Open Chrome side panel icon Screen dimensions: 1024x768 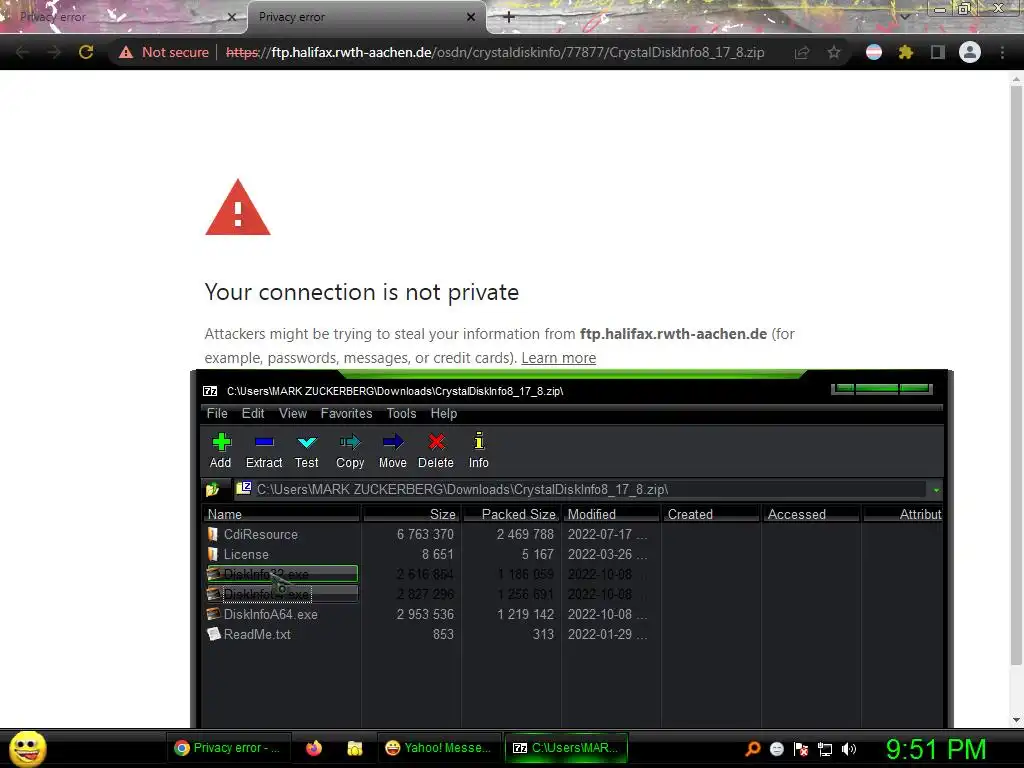click(x=937, y=52)
